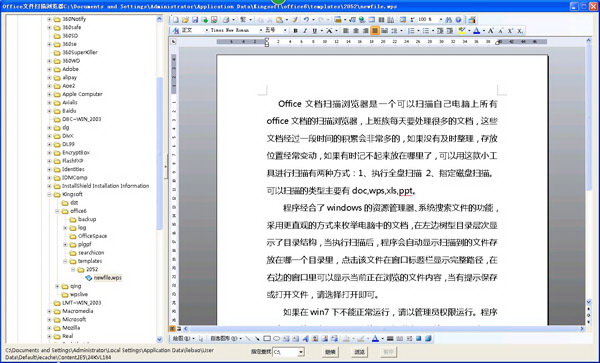Select the Apple Computer folder
The image size is (600, 363).
82,94
